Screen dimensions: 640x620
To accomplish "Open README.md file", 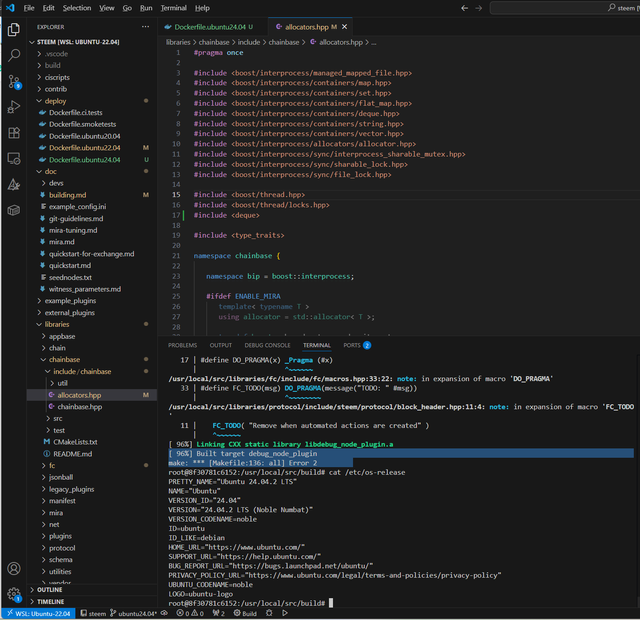I will tap(72, 454).
